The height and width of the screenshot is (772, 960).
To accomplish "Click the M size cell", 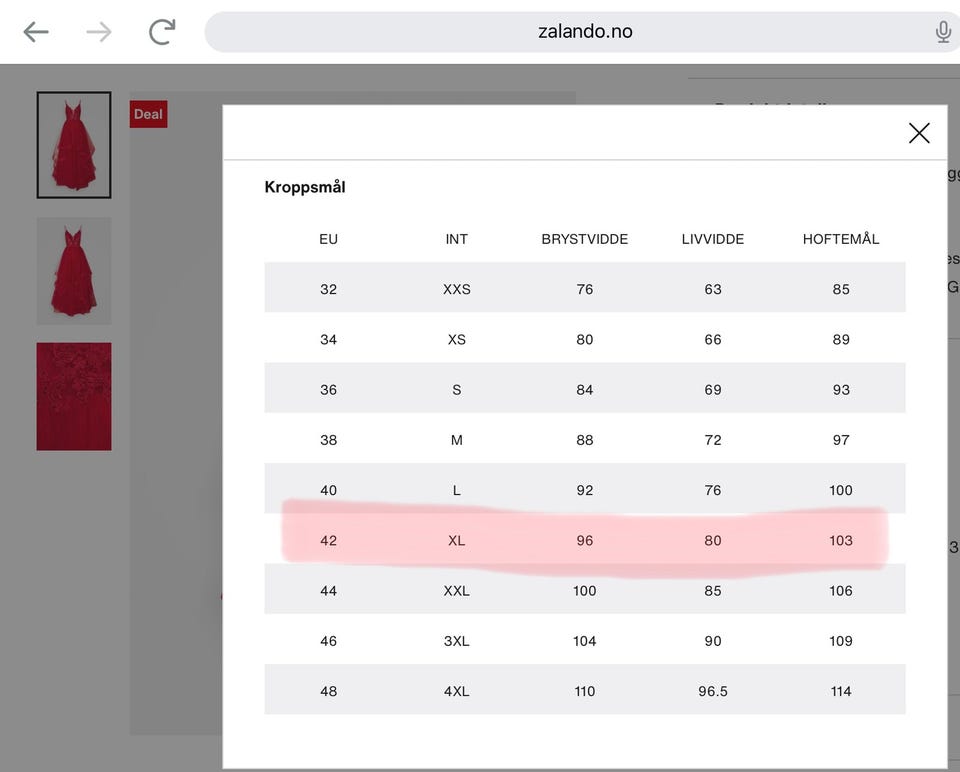I will pos(457,440).
